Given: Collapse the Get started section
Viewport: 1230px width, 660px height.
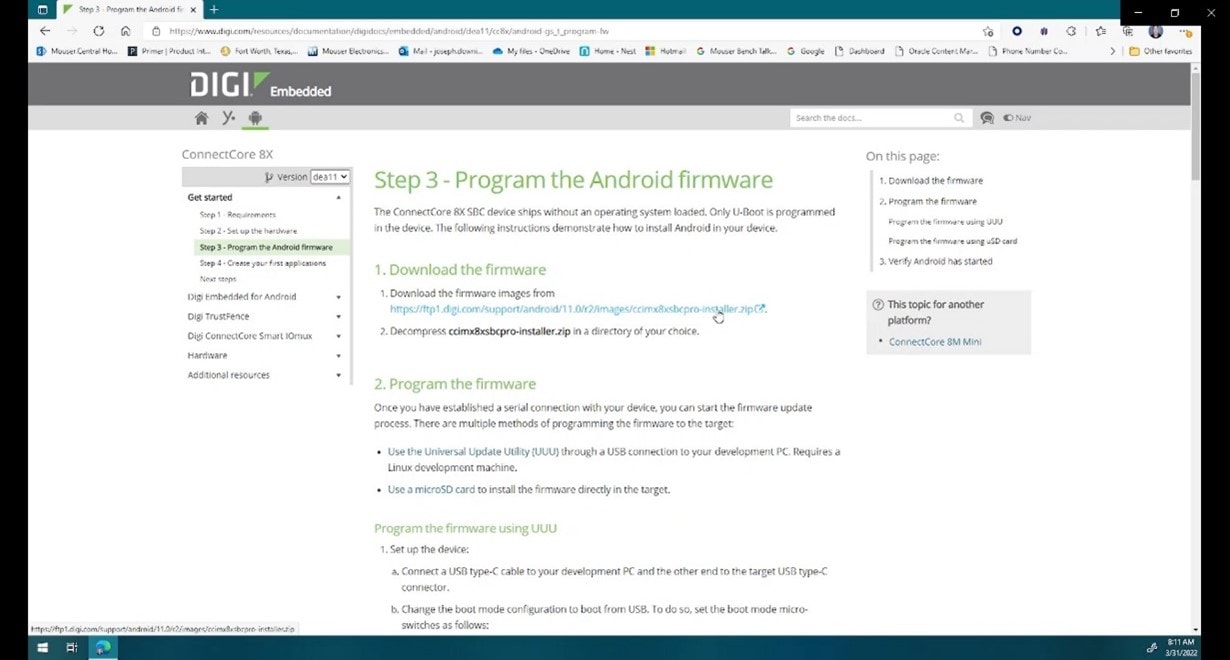Looking at the screenshot, I should [x=338, y=198].
